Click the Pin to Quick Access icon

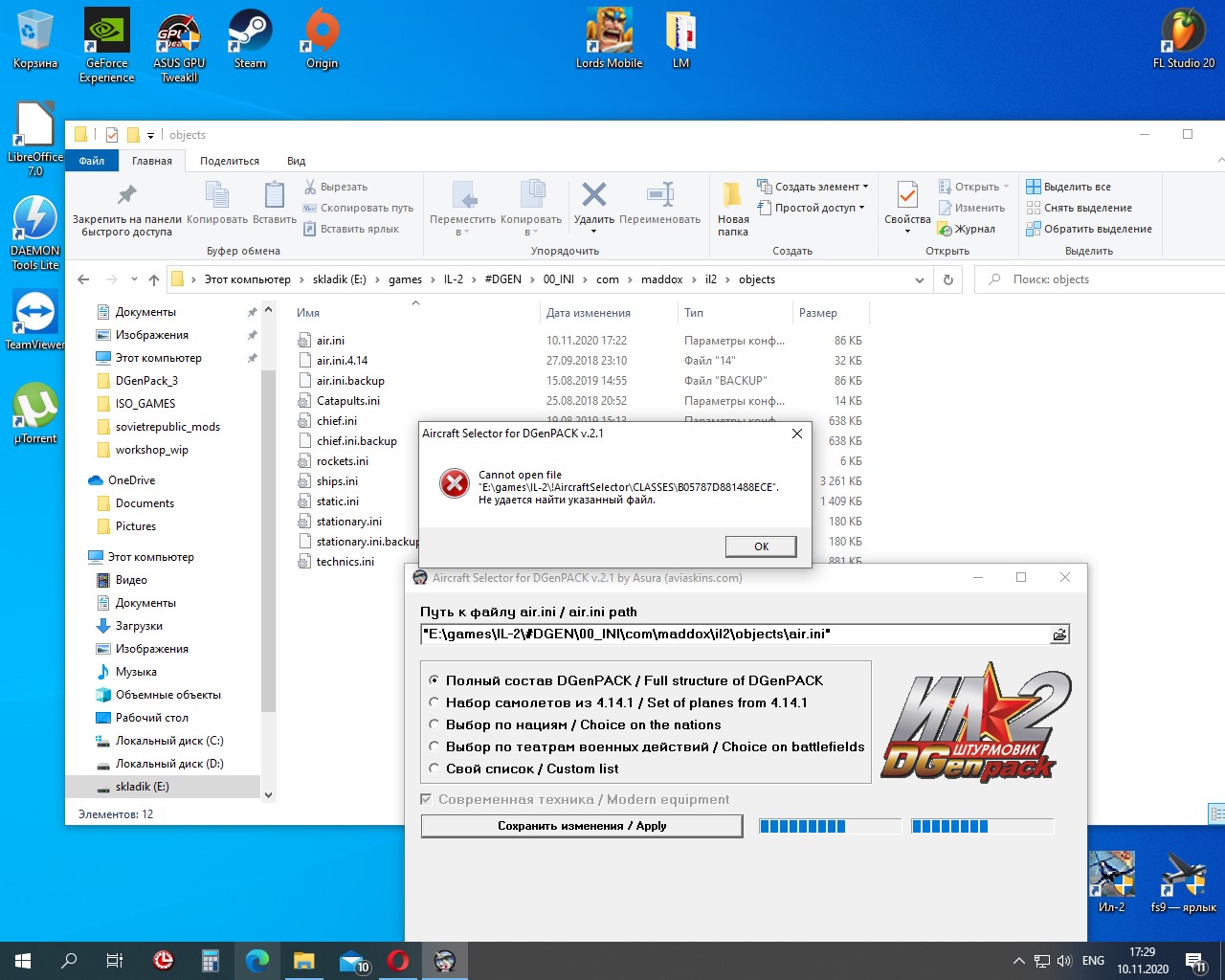[x=126, y=196]
